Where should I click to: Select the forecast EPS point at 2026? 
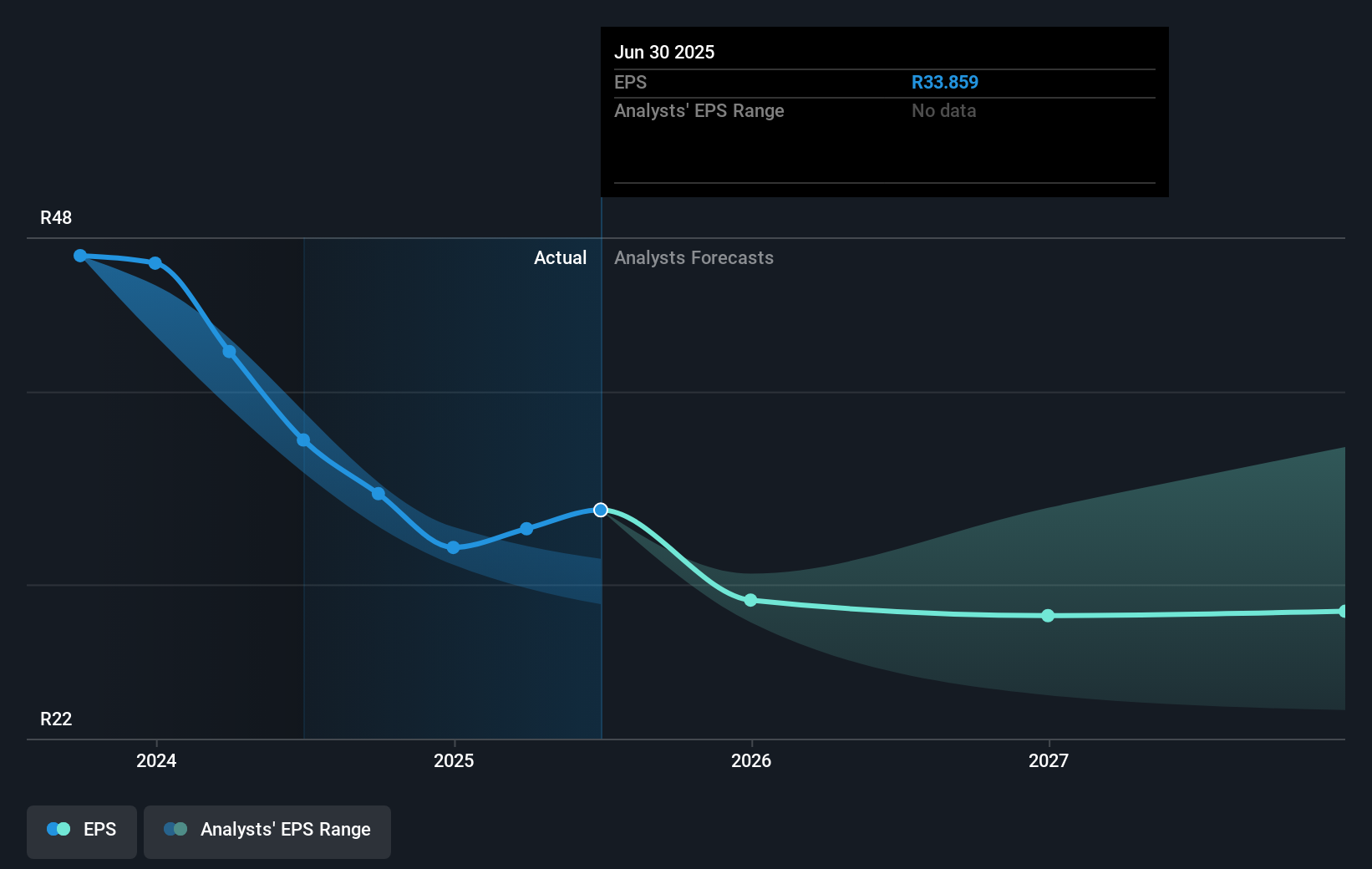[750, 600]
